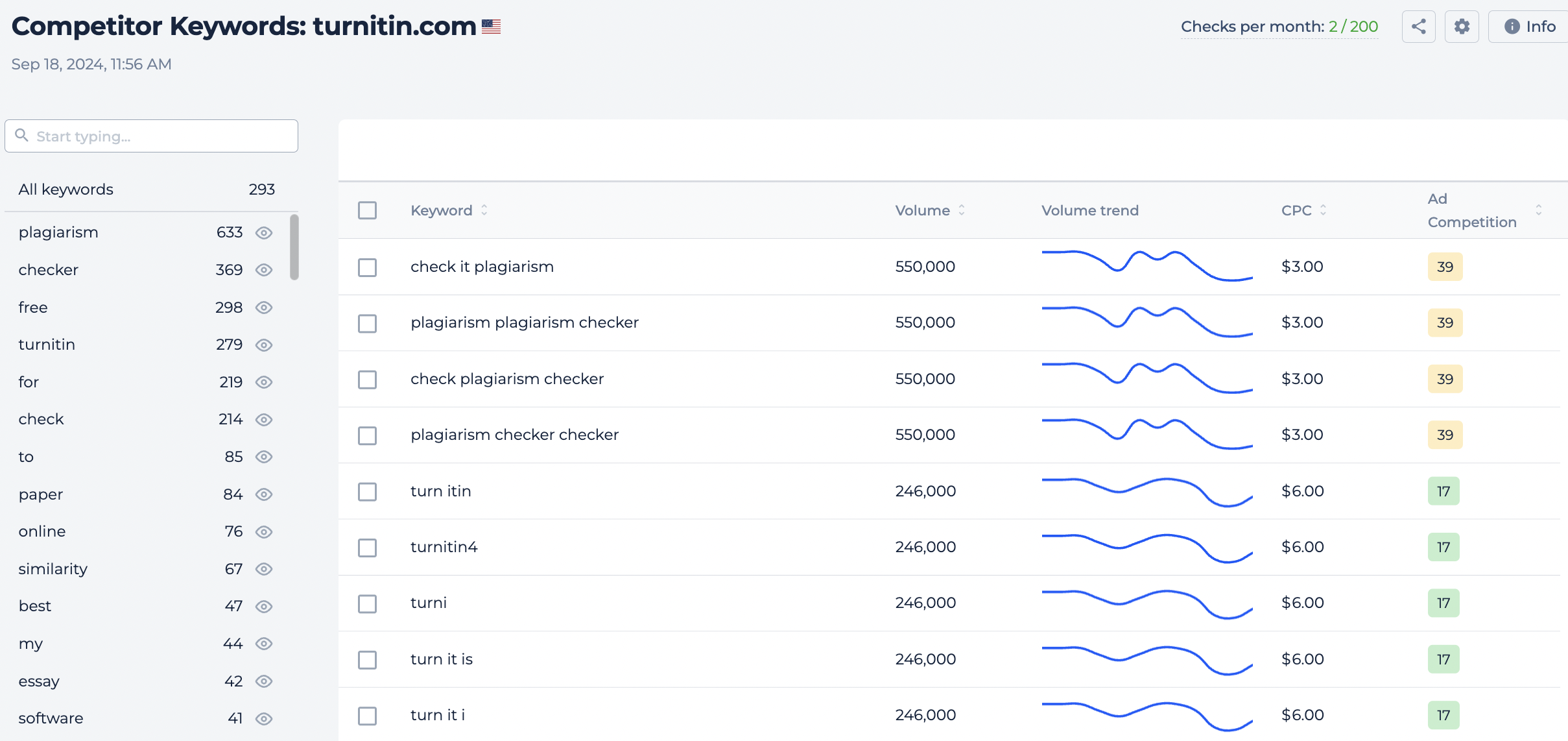Click the share icon button
The height and width of the screenshot is (741, 1568).
pos(1418,27)
